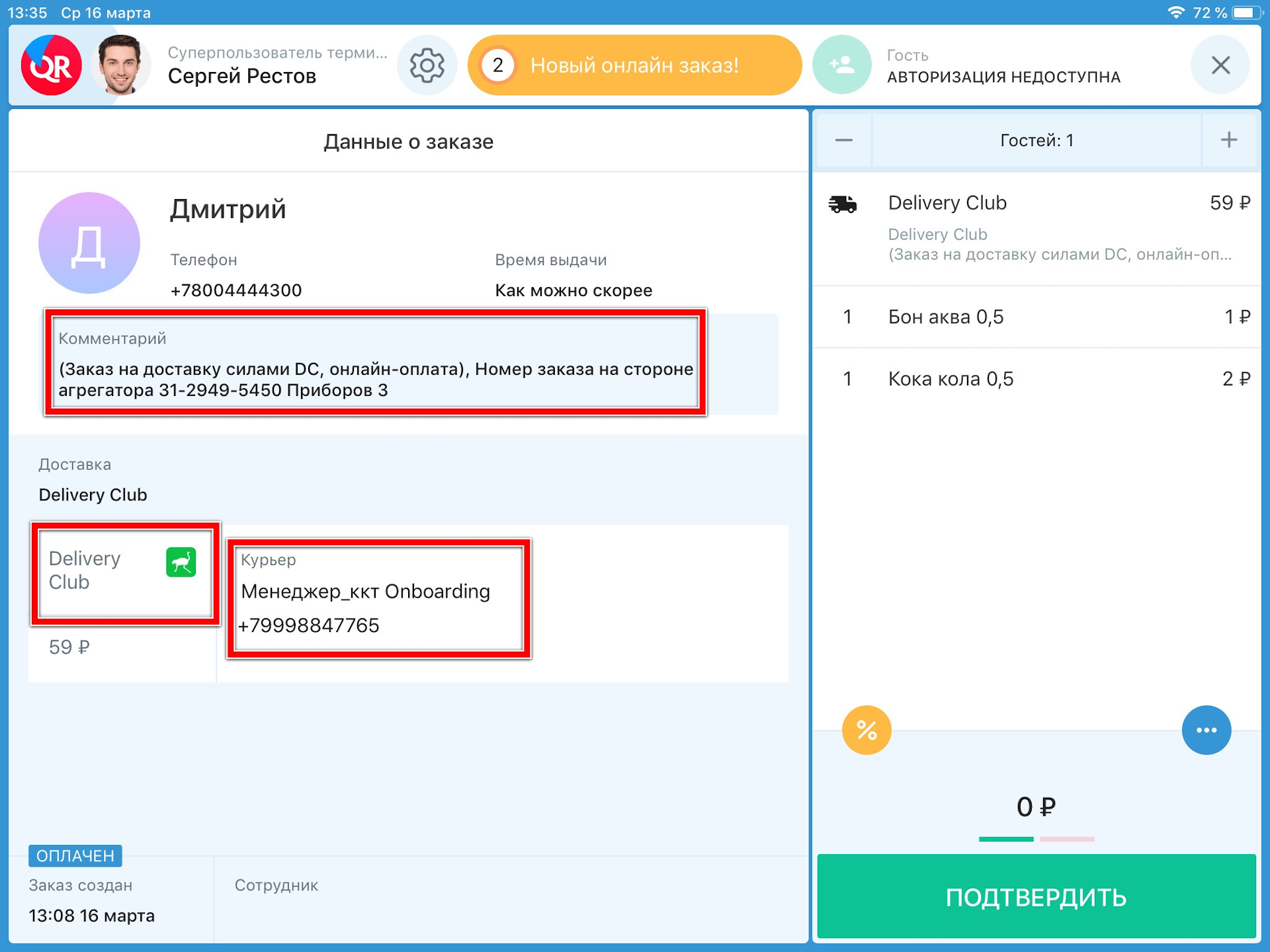Click the customer name Дмитрий

tap(228, 209)
